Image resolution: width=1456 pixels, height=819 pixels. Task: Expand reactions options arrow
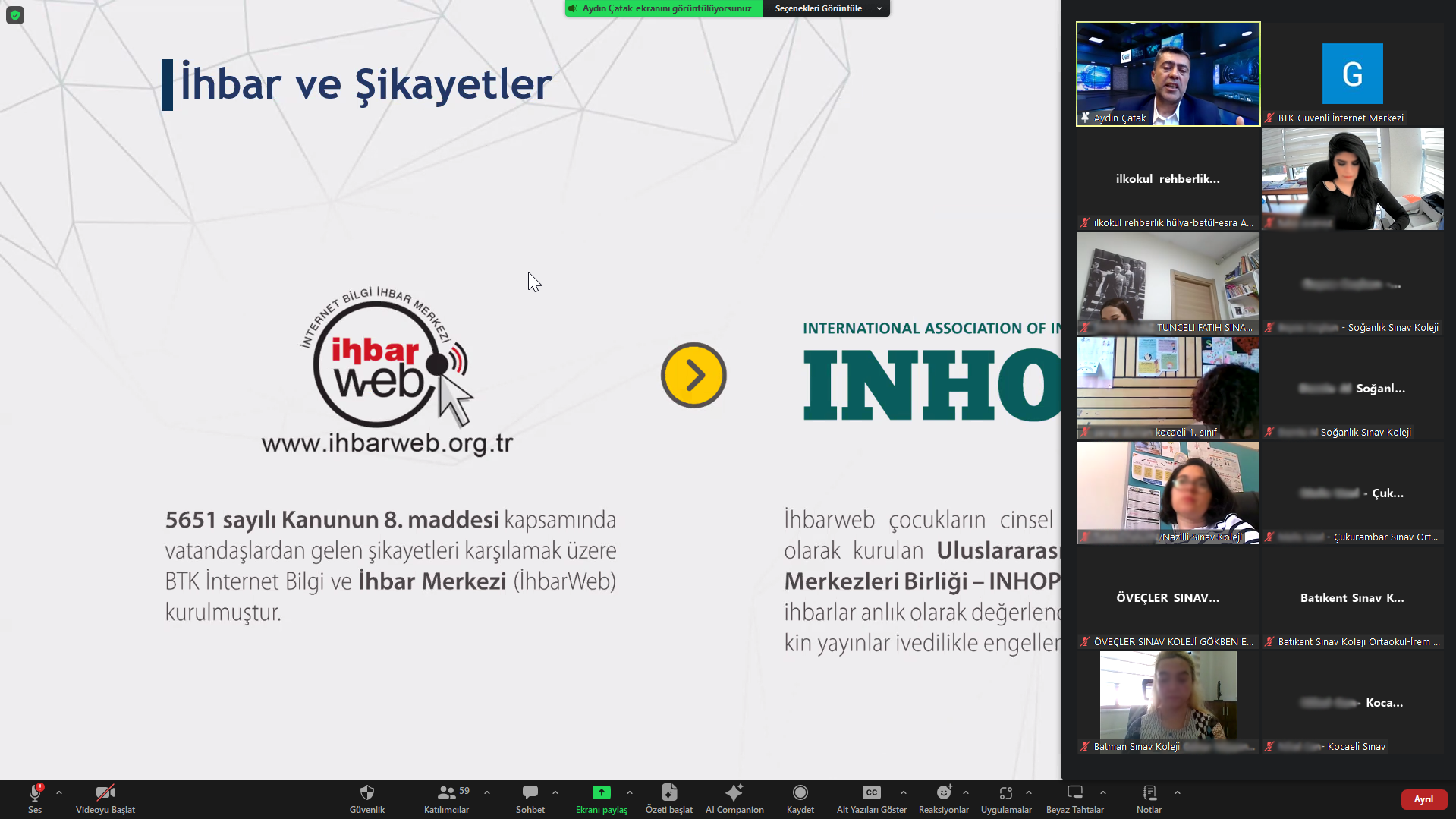click(966, 792)
